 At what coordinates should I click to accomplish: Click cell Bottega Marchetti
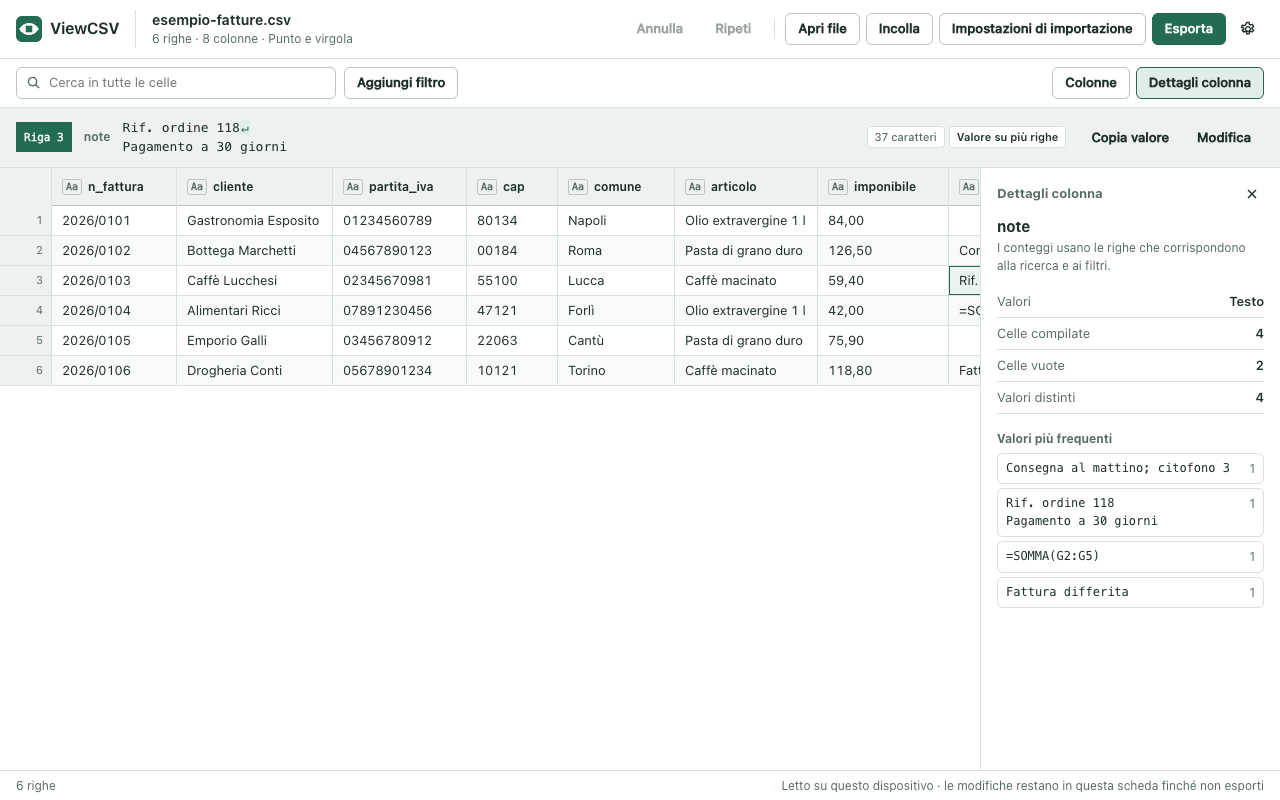254,251
